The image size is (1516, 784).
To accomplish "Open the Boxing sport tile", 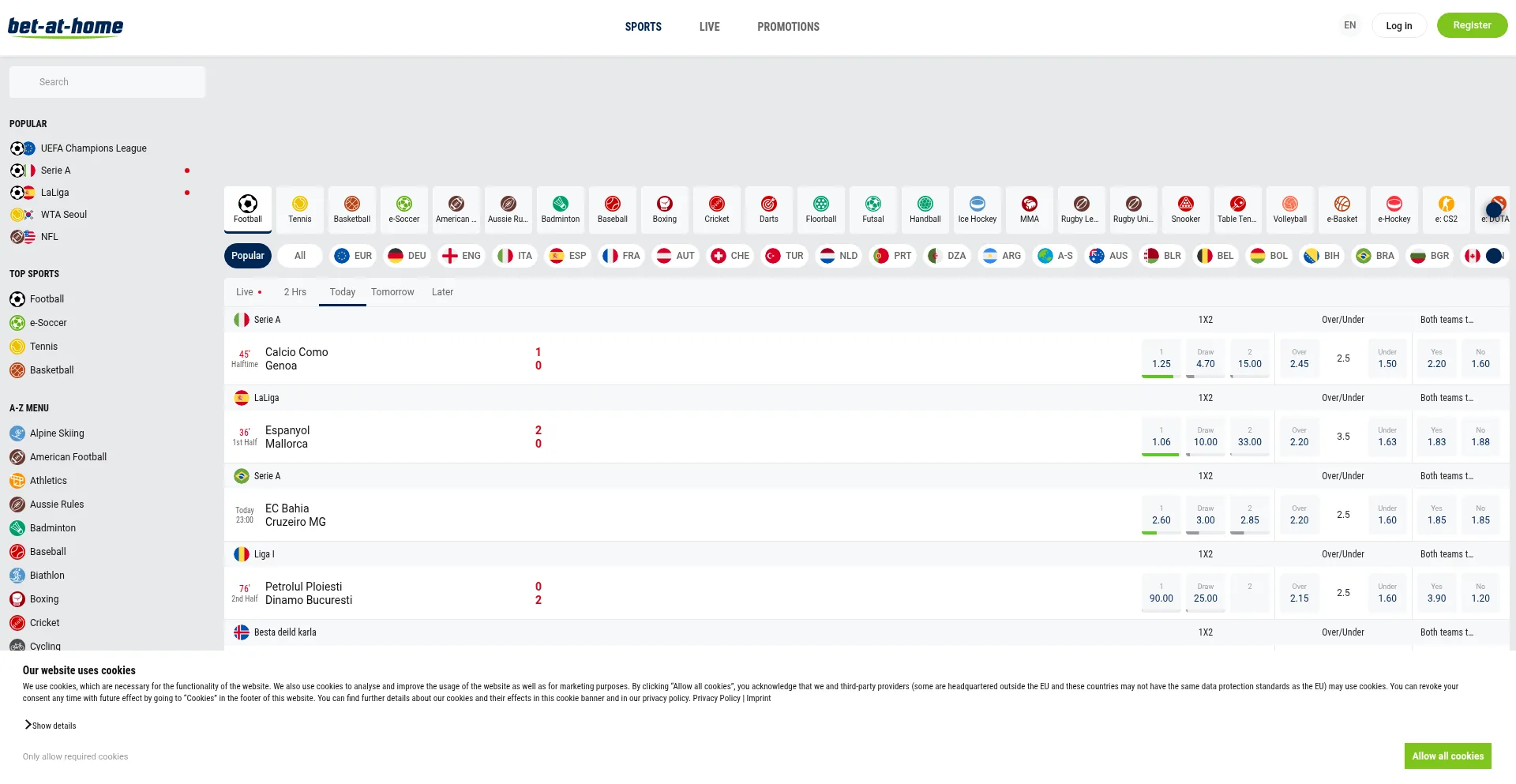I will 665,209.
